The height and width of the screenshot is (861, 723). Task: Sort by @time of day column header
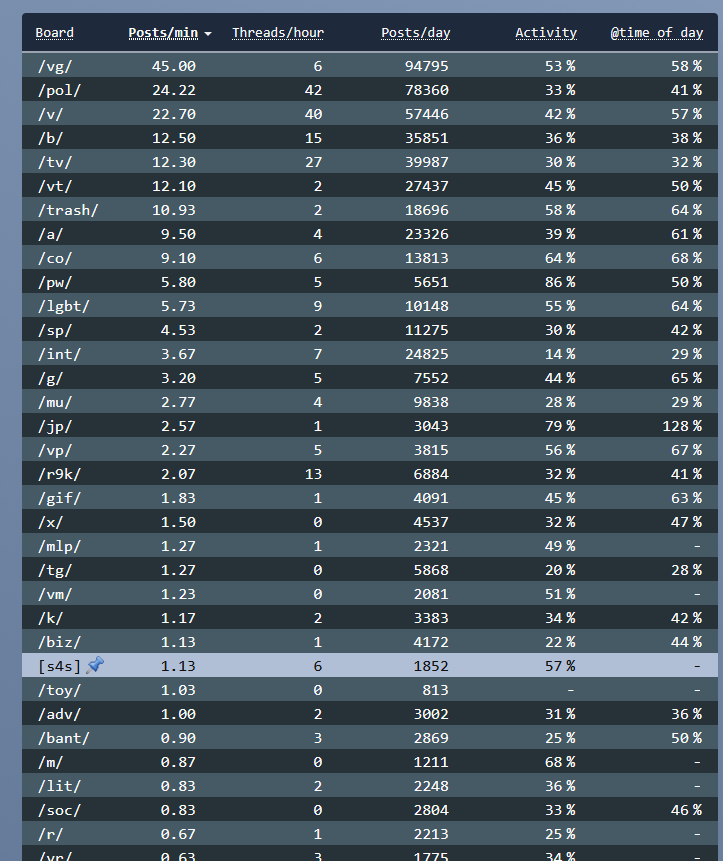[657, 33]
